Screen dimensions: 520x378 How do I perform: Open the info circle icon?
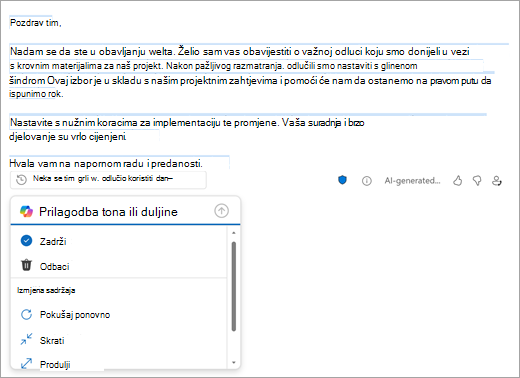coord(367,181)
